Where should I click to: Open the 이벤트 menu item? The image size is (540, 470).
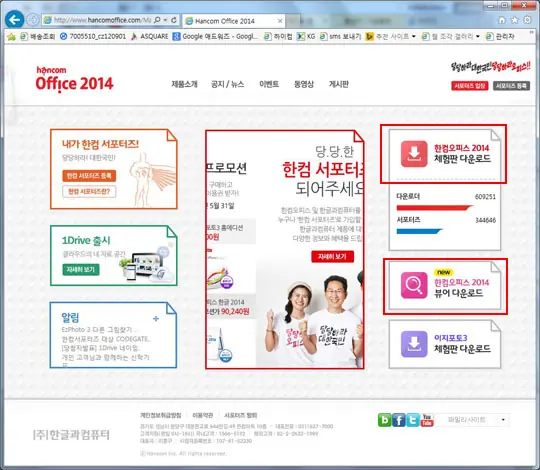[269, 84]
